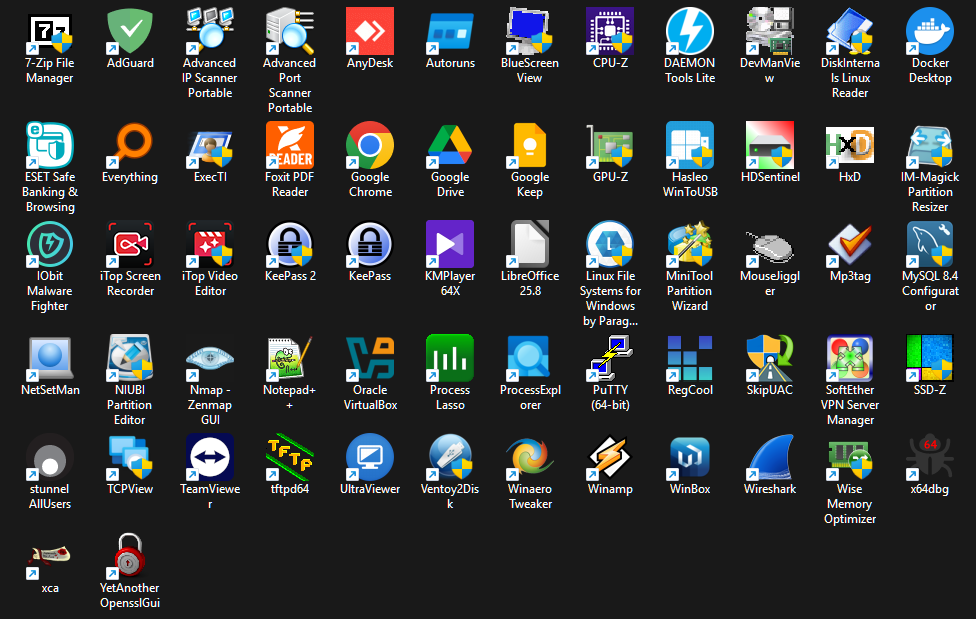Select the Docker Desktop icon
976x619 pixels.
(x=930, y=32)
